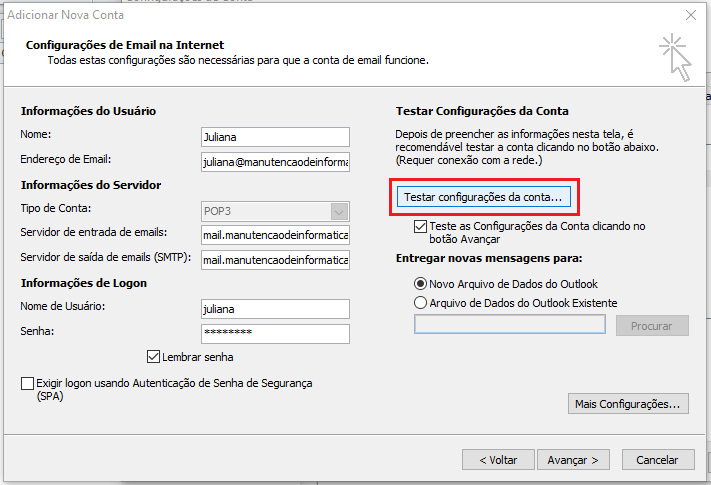The image size is (711, 485).
Task: Click the Procurar browse button
Action: (652, 325)
